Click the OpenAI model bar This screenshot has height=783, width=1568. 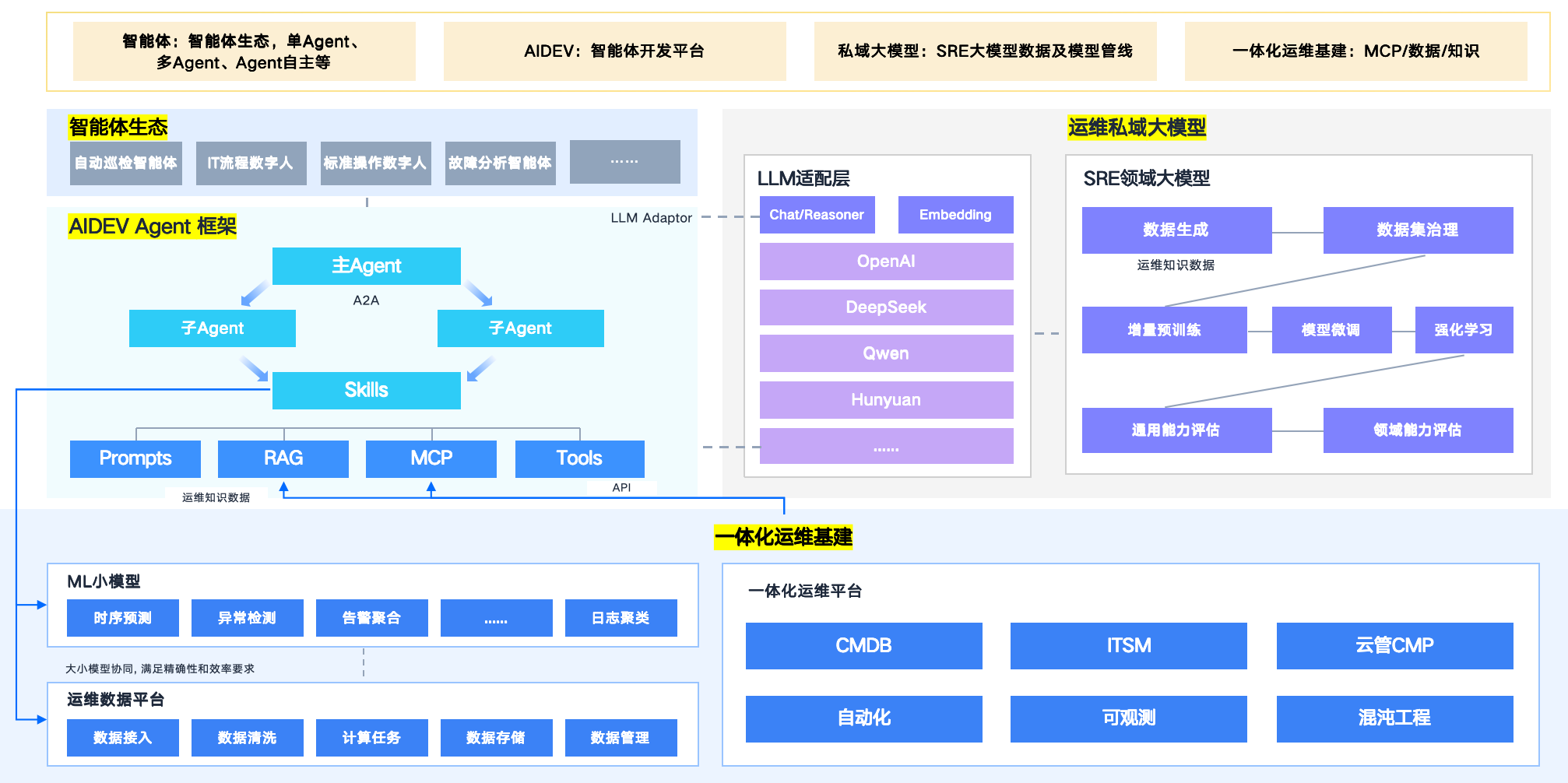(886, 262)
